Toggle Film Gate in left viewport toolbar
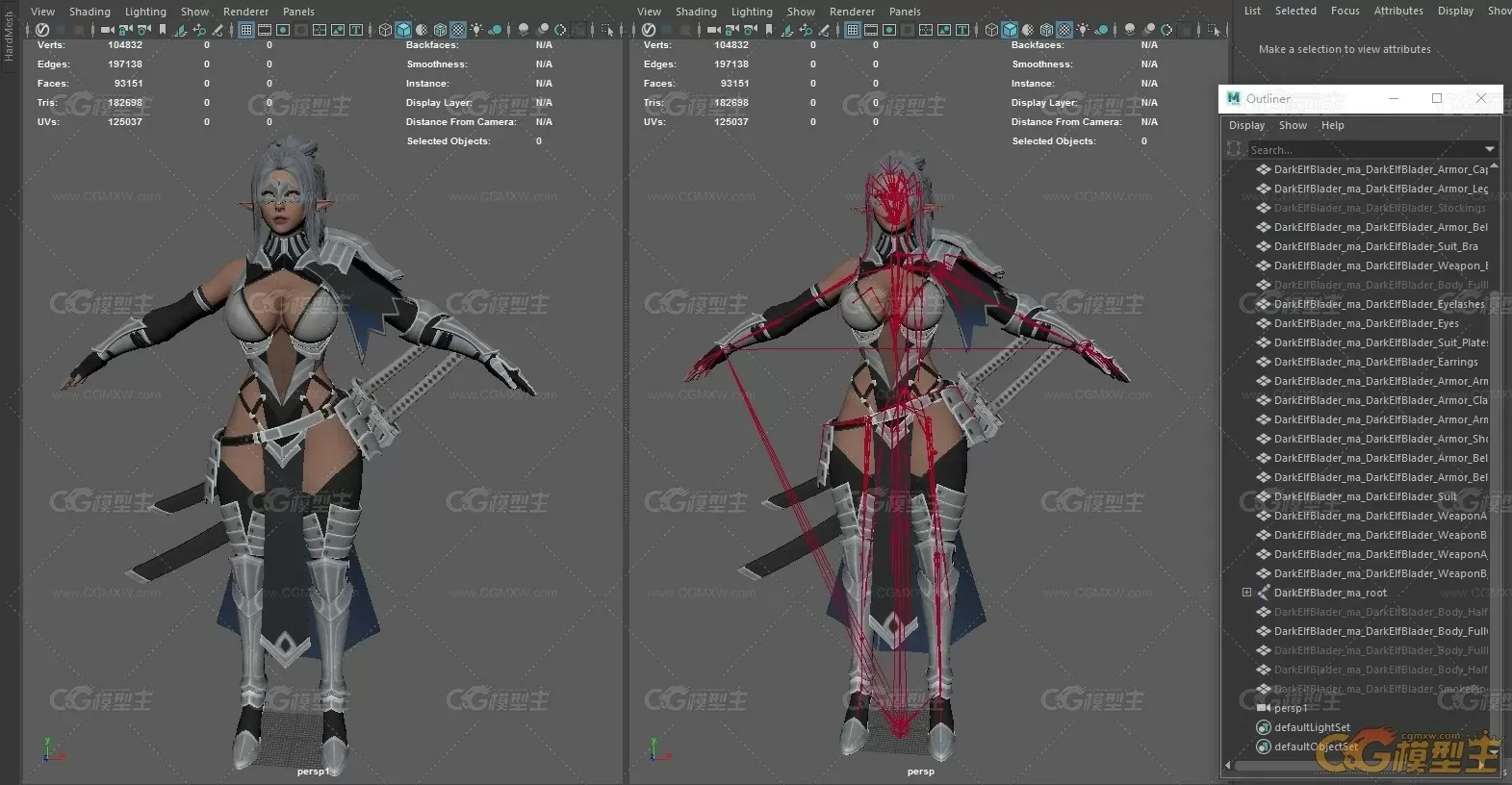Viewport: 1512px width, 785px height. [x=265, y=30]
